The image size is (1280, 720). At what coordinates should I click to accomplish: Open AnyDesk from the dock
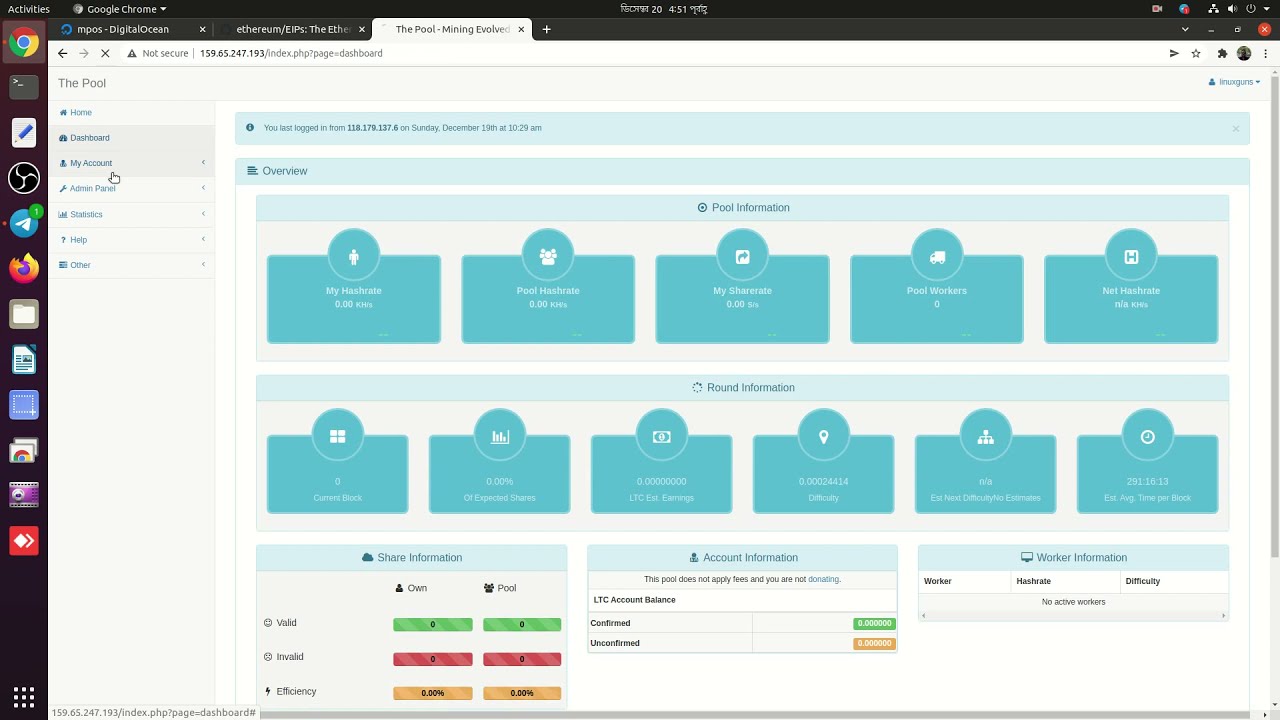[x=24, y=541]
